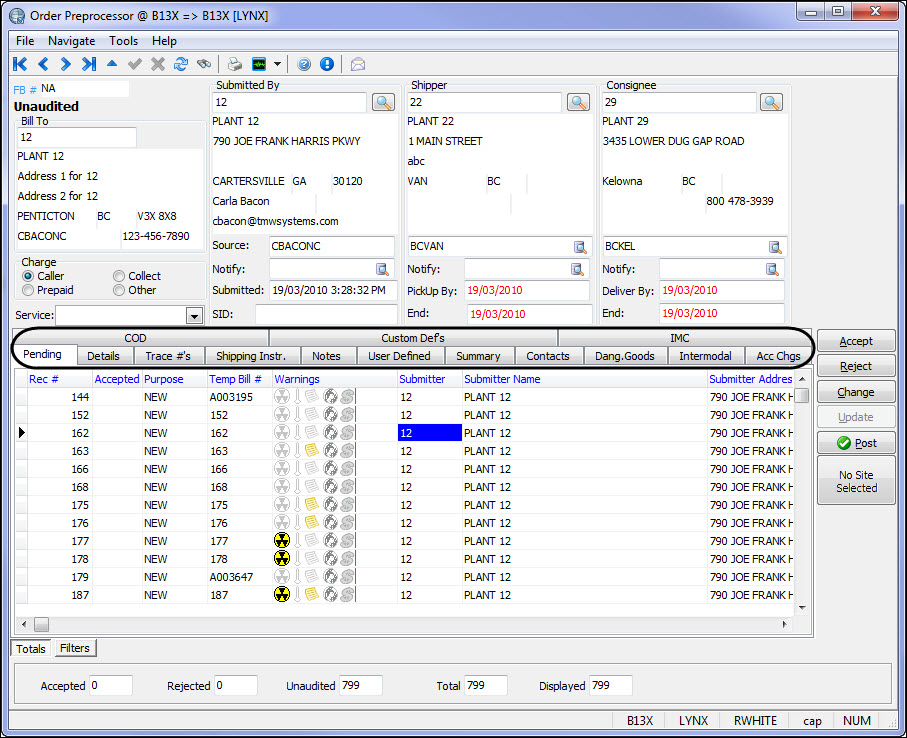Open lookup next to Shipper code 22
Image resolution: width=907 pixels, height=738 pixels.
[x=578, y=102]
